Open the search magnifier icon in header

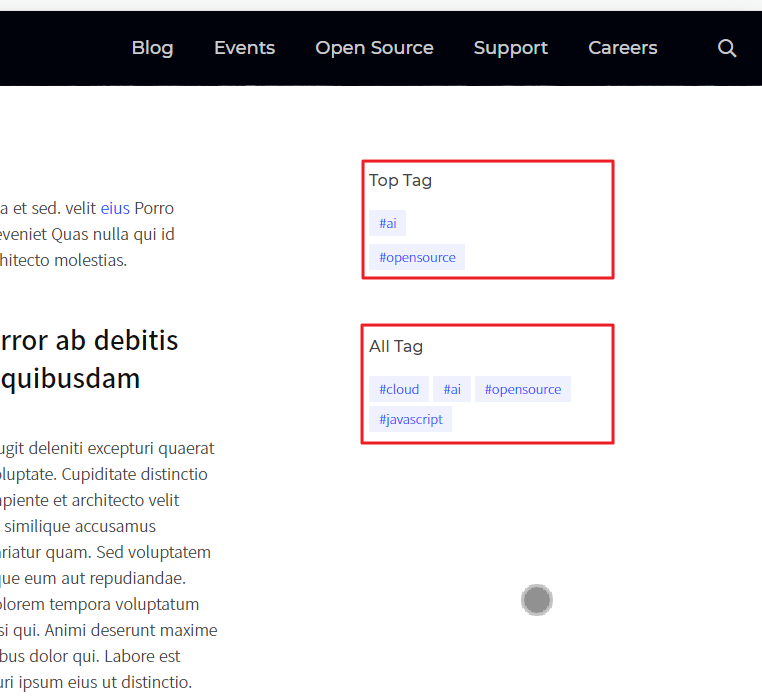tap(727, 48)
